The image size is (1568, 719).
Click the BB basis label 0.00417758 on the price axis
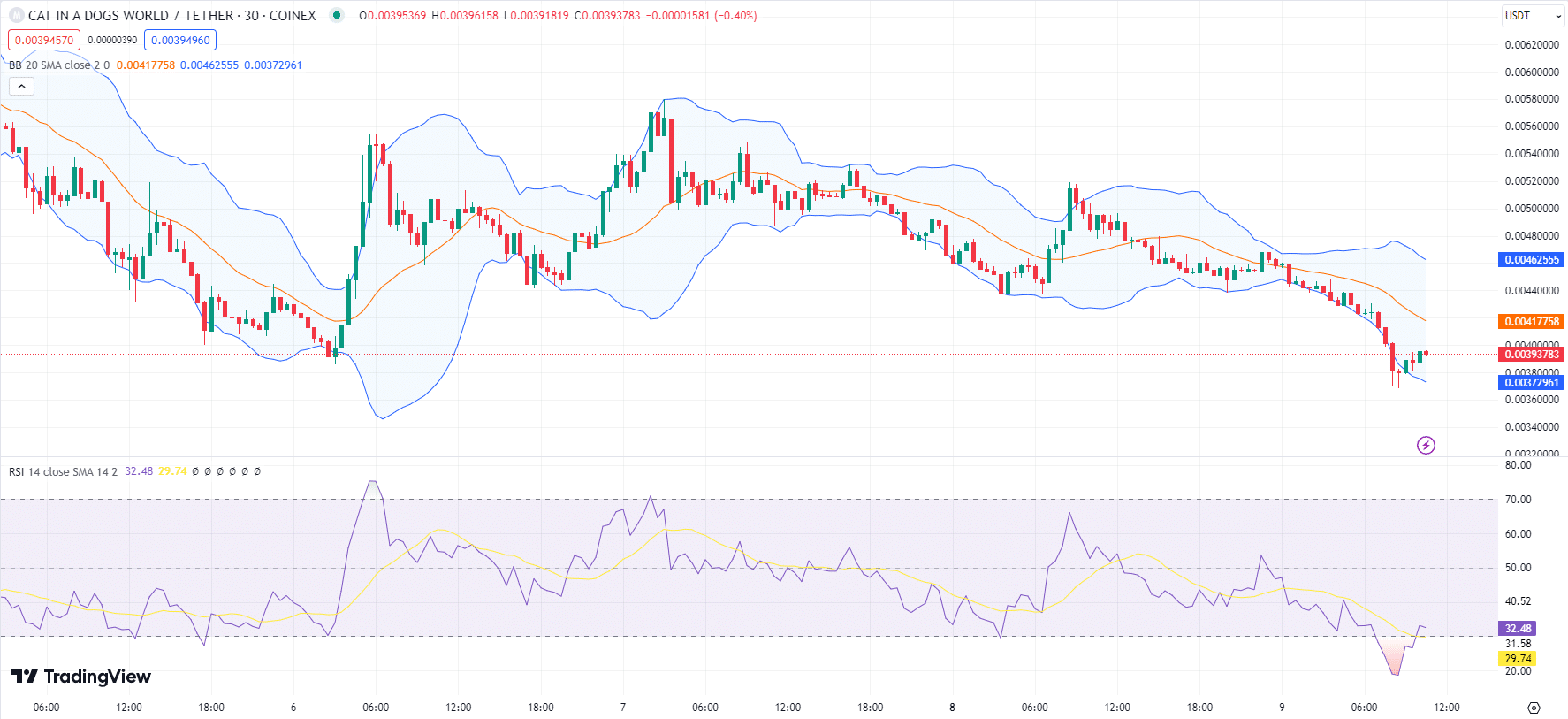1532,322
